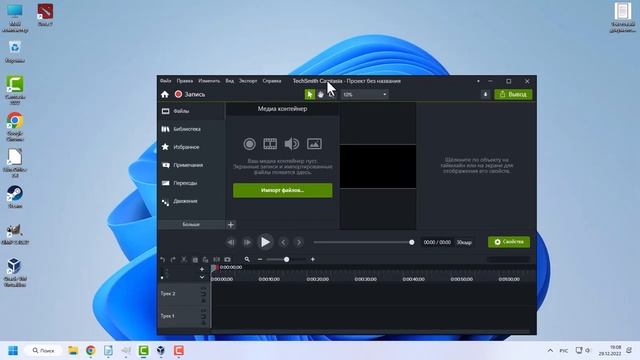Select the arrow edit mode tool
The width and height of the screenshot is (640, 360).
pos(310,94)
